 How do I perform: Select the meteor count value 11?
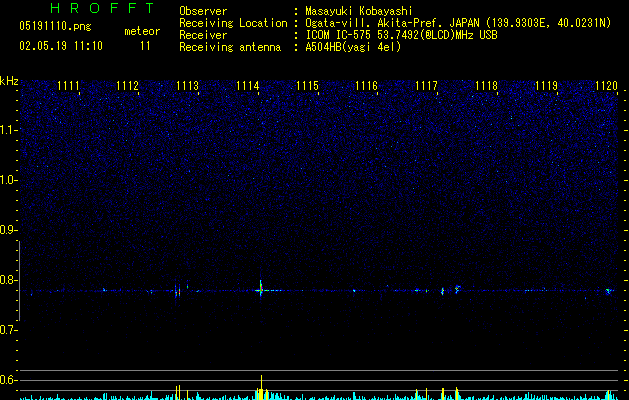(x=145, y=46)
